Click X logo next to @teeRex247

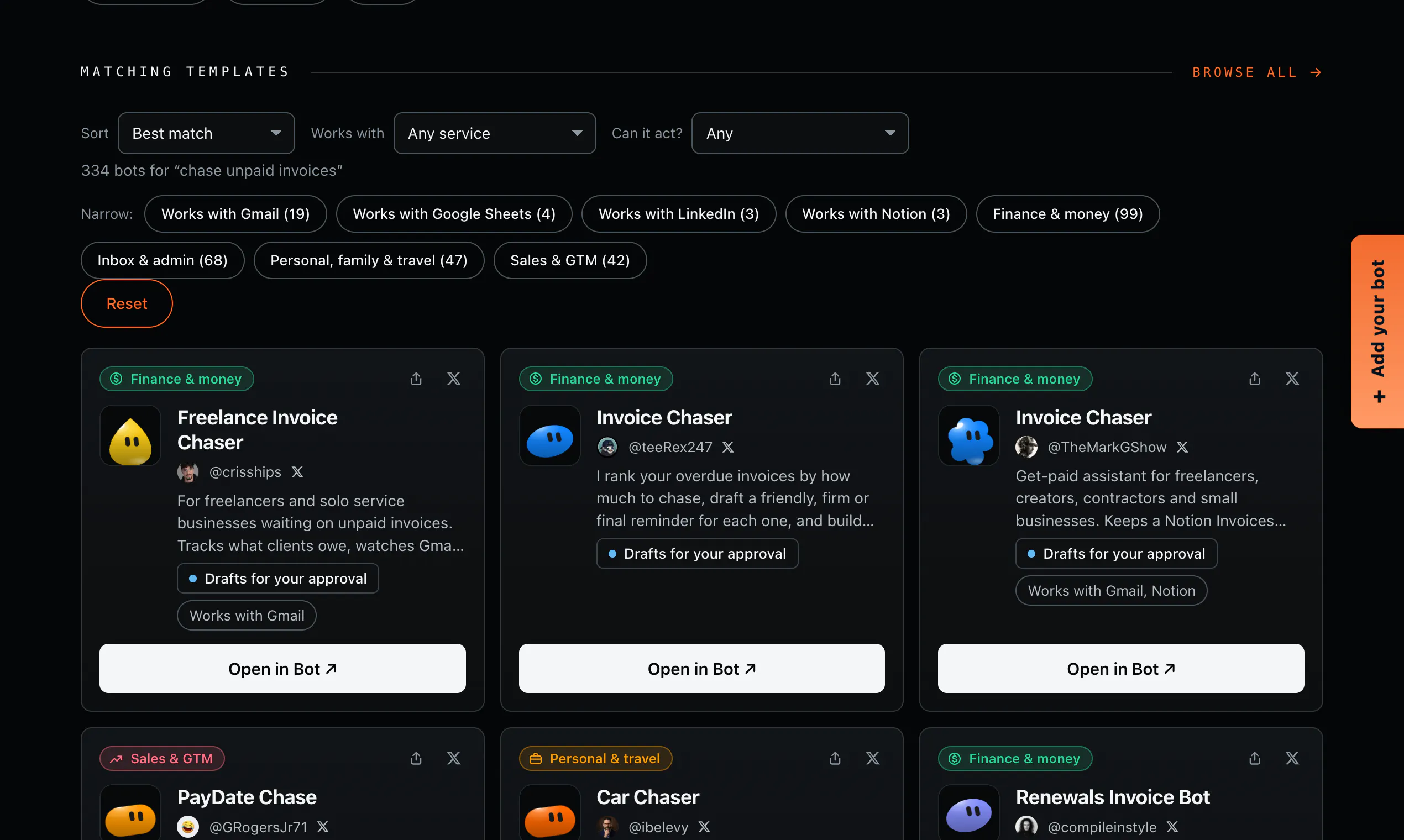[728, 447]
